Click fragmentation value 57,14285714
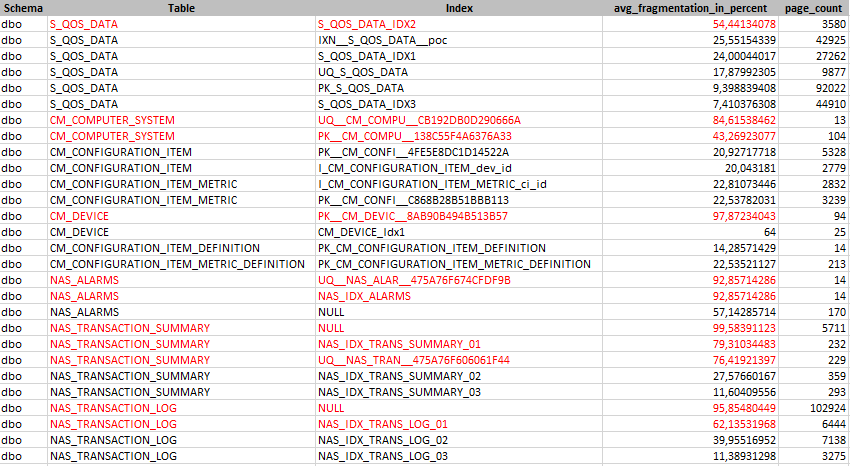This screenshot has width=850, height=466. [x=690, y=312]
